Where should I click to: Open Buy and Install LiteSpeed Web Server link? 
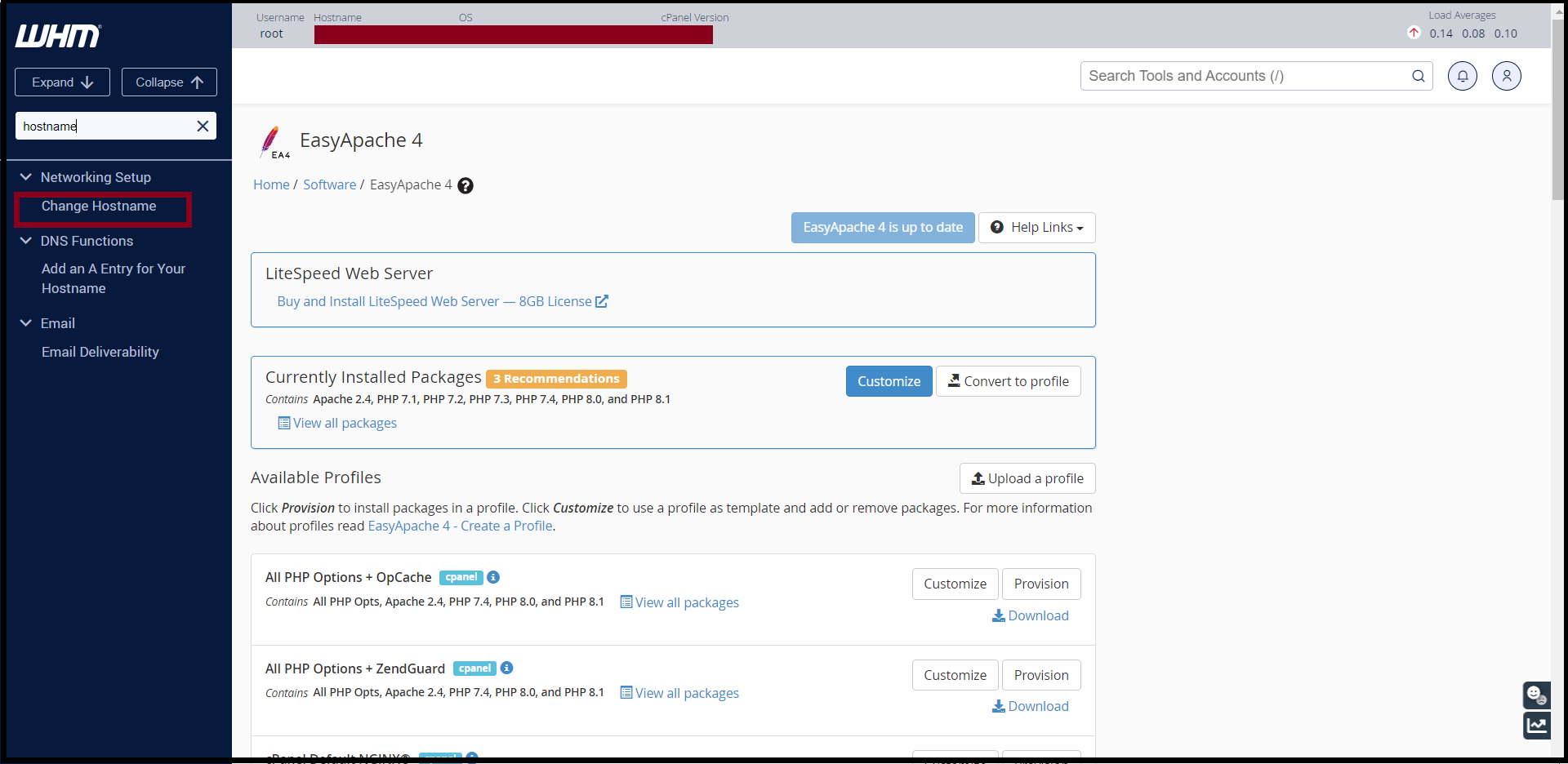[x=443, y=301]
